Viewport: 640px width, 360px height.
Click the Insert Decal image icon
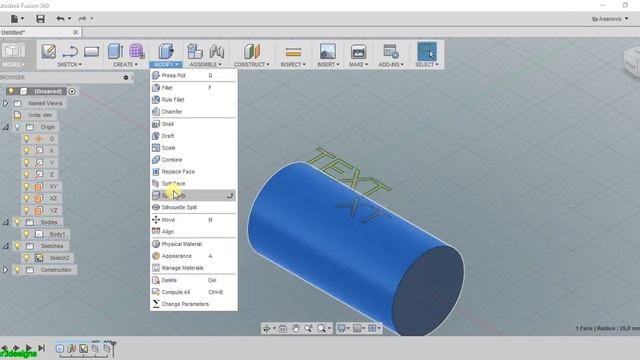328,51
